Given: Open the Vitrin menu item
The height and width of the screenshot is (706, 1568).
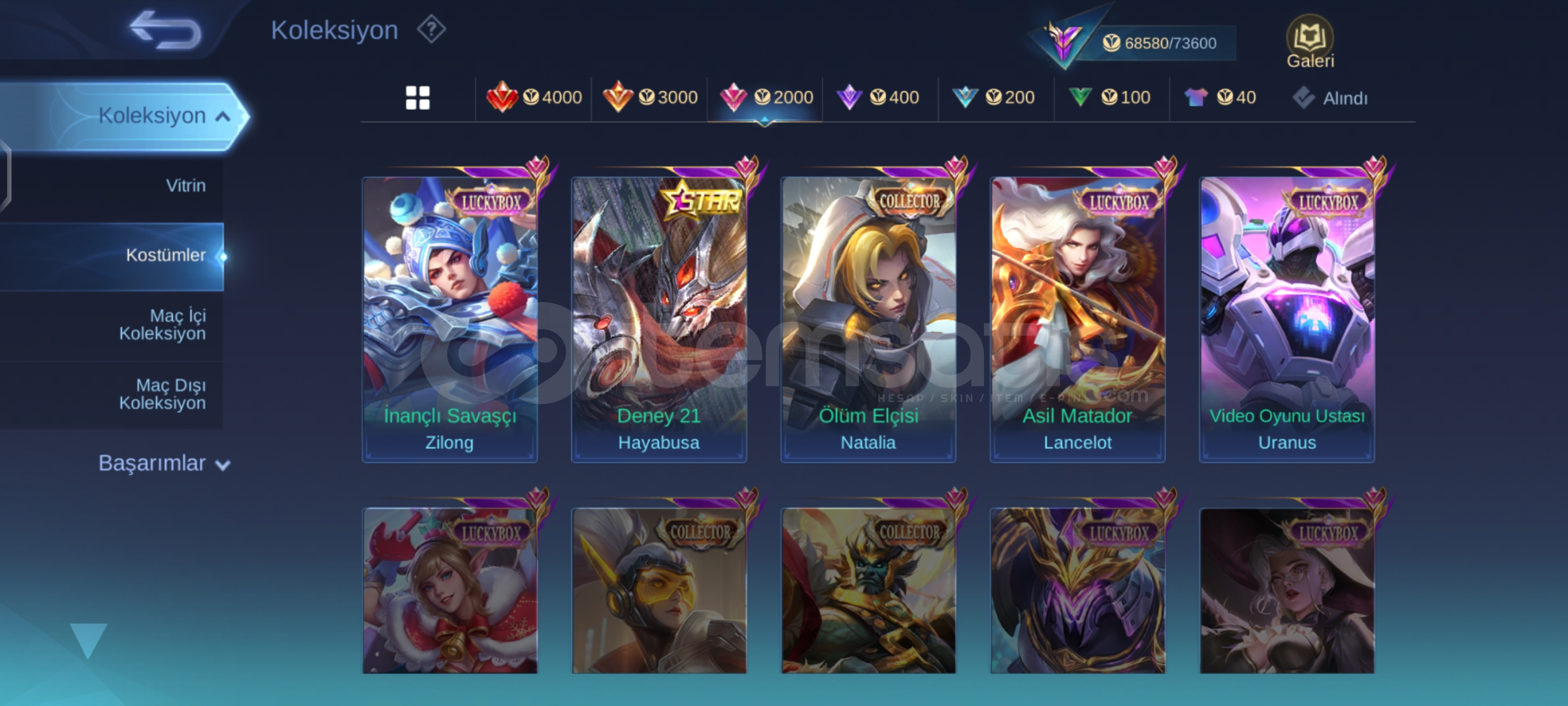Looking at the screenshot, I should [186, 186].
